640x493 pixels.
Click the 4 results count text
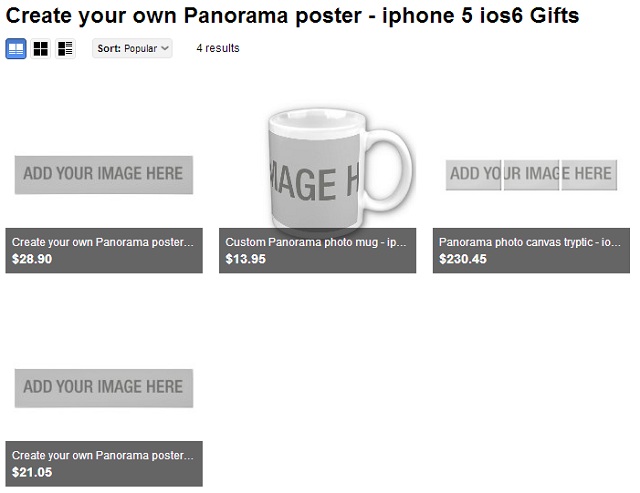coord(218,48)
